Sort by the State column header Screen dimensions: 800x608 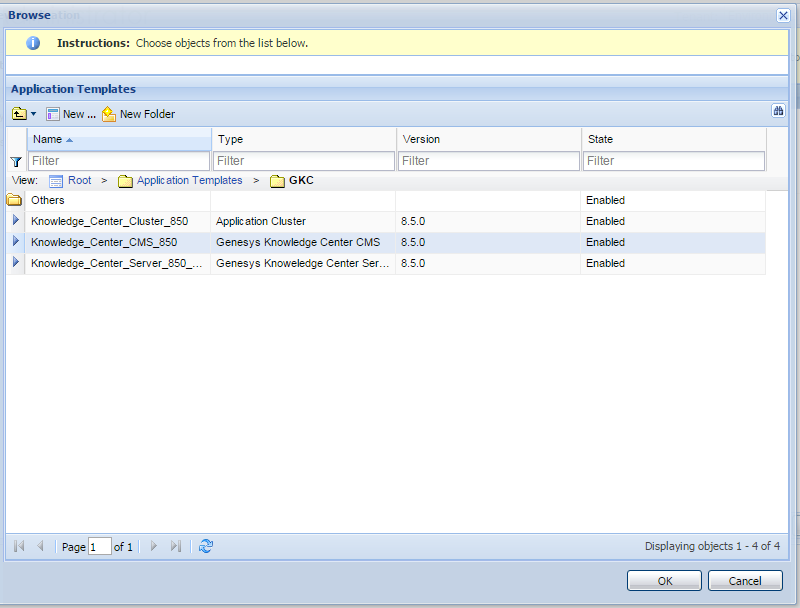674,139
